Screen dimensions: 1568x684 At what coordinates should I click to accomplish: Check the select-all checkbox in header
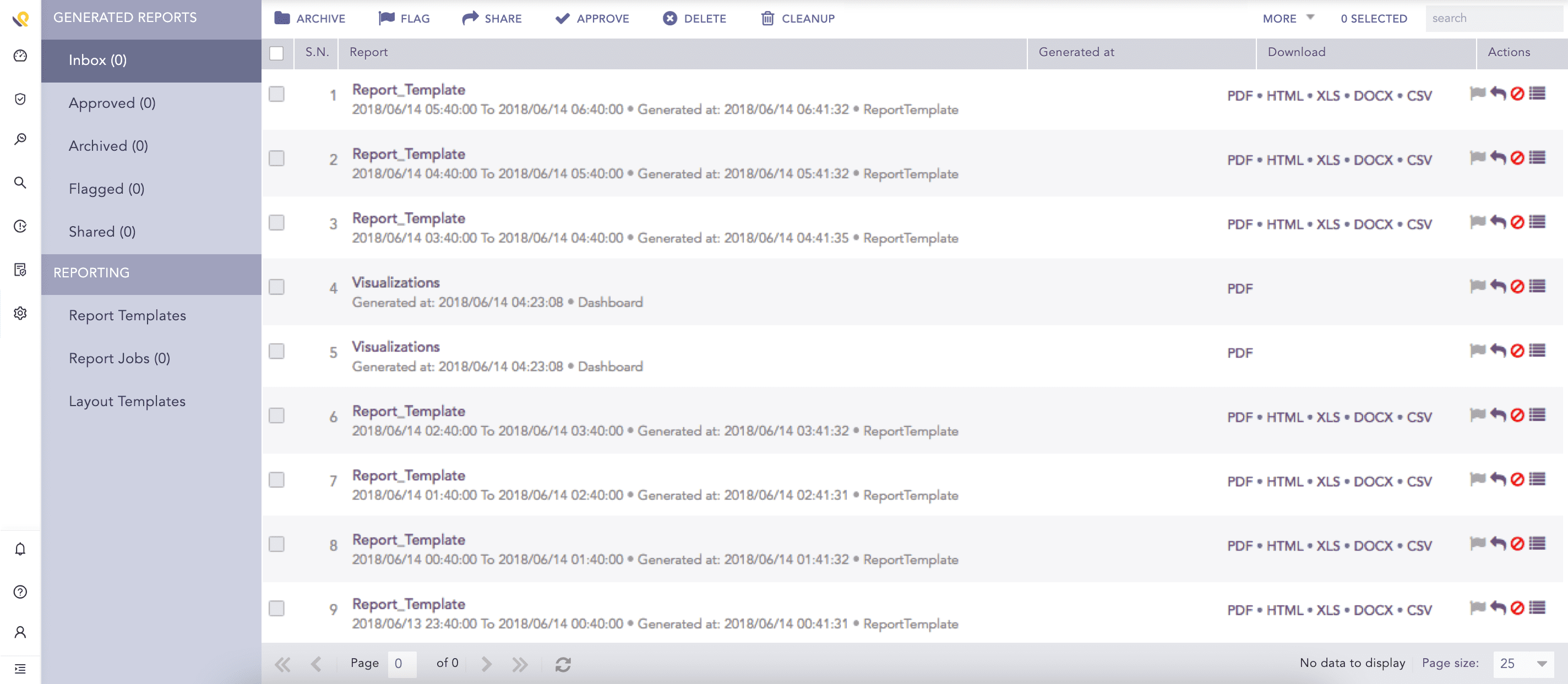(277, 53)
